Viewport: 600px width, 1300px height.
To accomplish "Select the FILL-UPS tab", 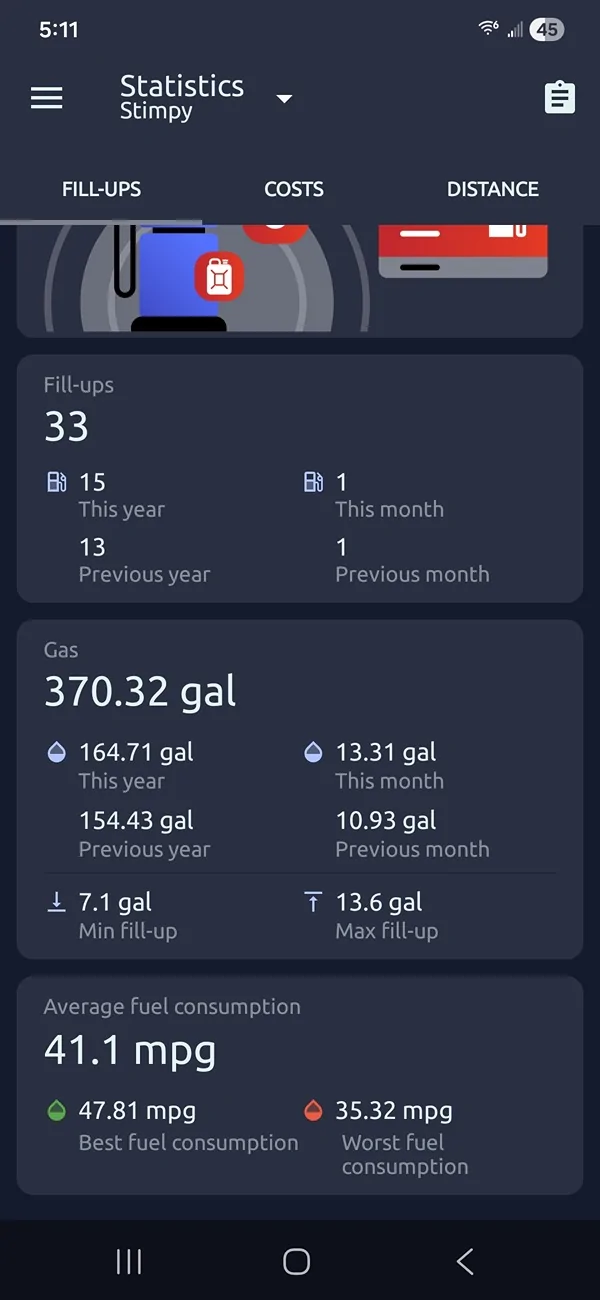I will coord(102,189).
